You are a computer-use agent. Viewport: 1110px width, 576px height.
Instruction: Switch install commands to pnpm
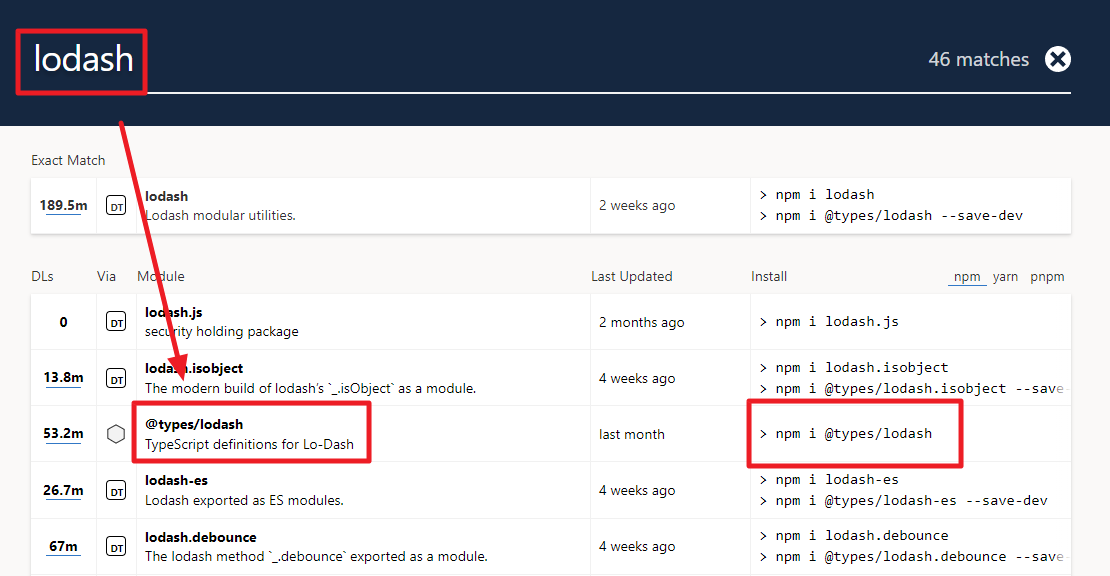pyautogui.click(x=1047, y=276)
